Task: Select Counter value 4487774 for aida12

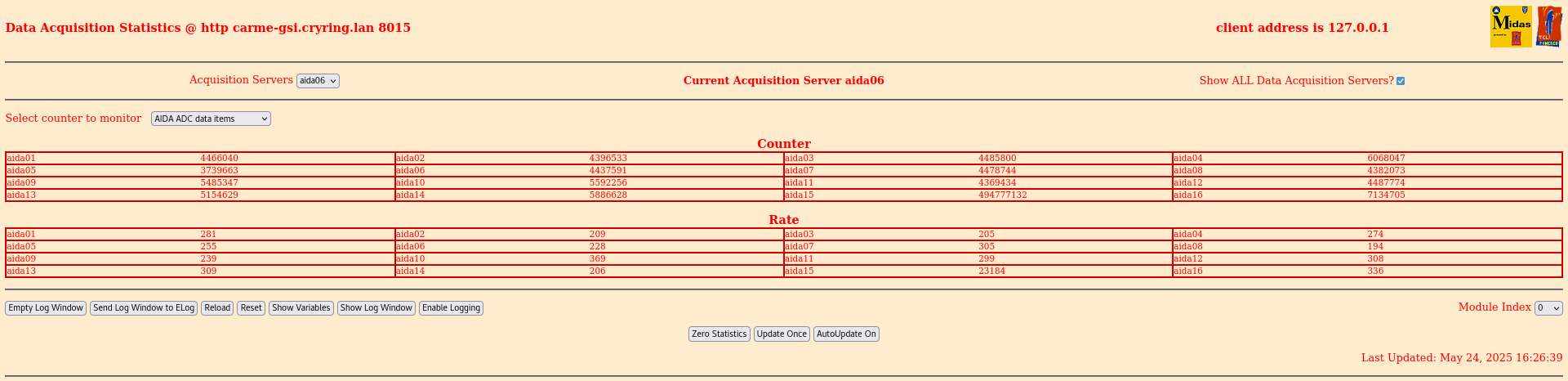Action: point(1387,183)
